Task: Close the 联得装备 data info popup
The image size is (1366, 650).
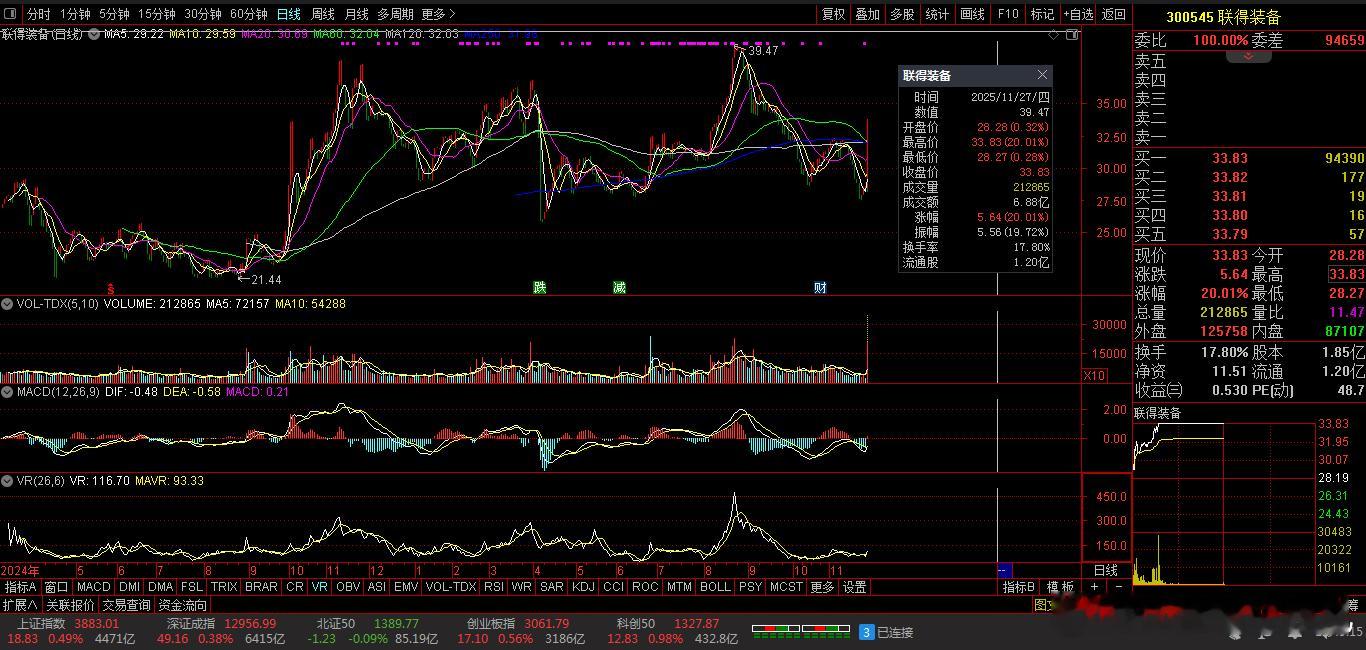Action: pos(1042,75)
